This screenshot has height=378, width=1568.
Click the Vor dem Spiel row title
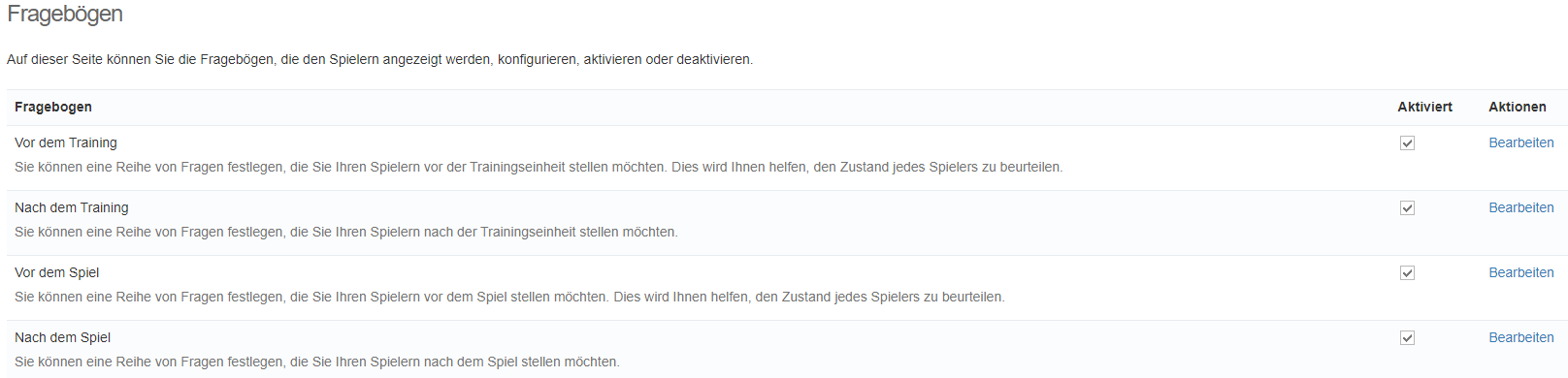point(57,272)
